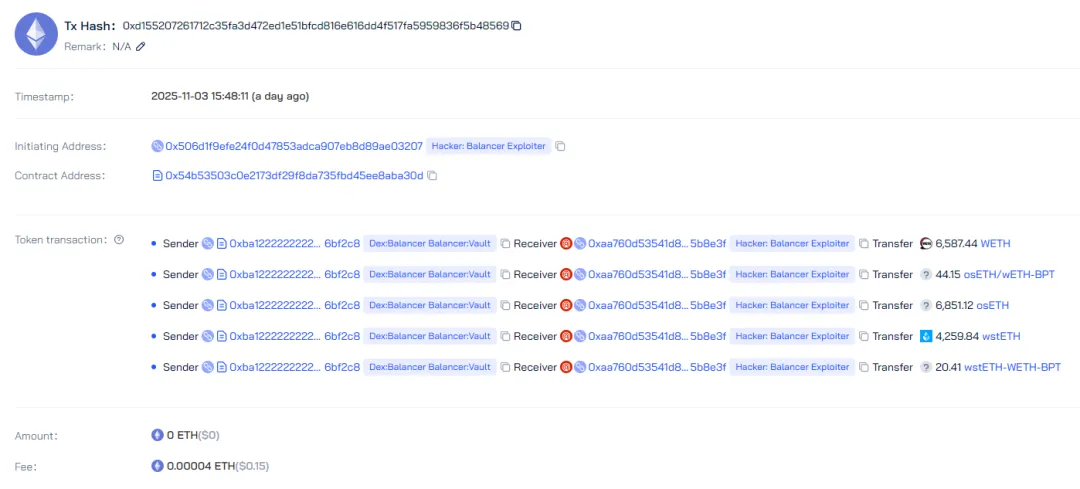
Task: Open the wstETH-WETH-BPT token link
Action: point(1012,367)
